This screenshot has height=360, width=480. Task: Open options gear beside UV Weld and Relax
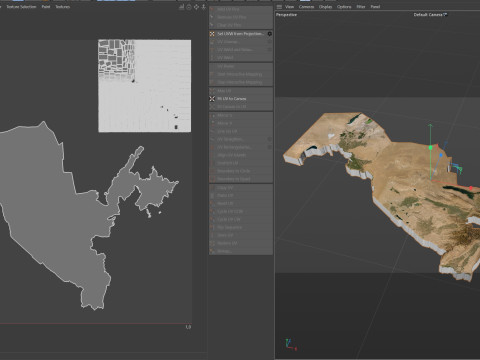click(269, 50)
